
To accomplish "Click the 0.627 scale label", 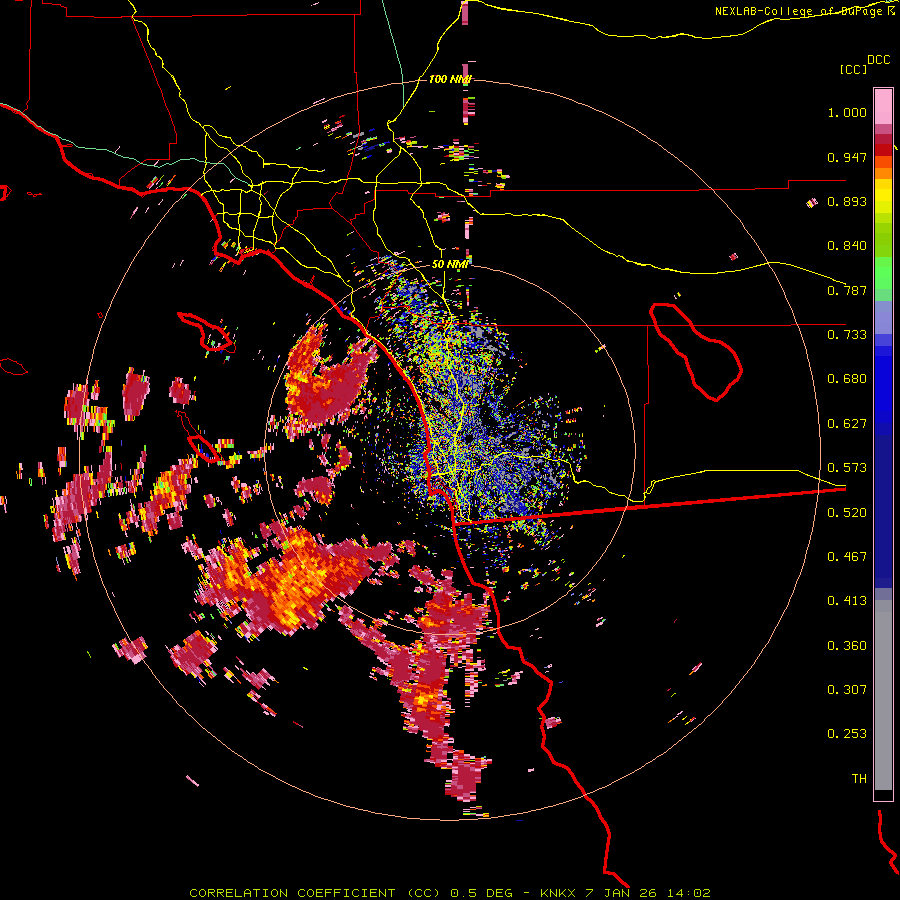I will [847, 424].
